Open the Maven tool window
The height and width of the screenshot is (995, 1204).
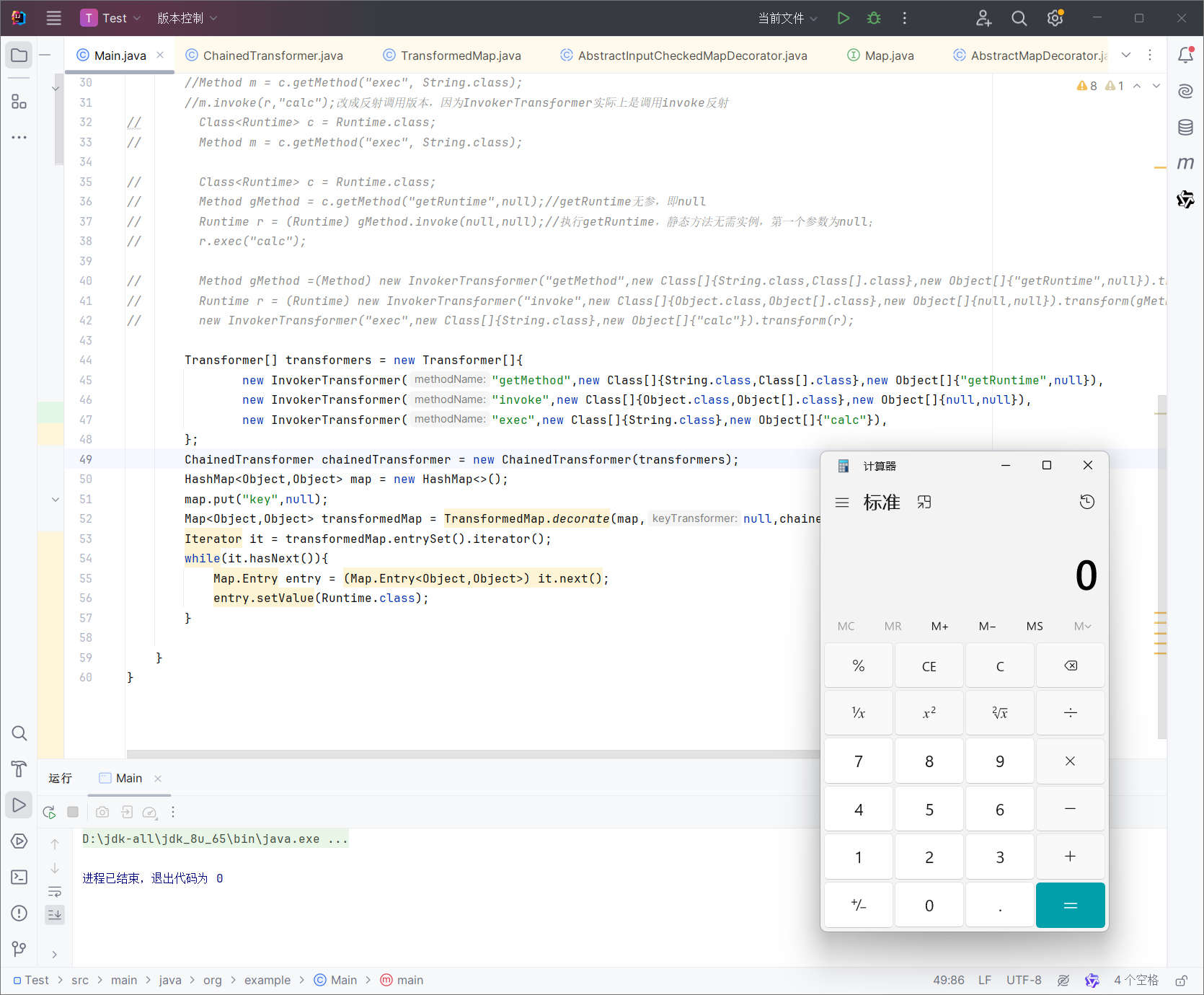[x=1185, y=164]
